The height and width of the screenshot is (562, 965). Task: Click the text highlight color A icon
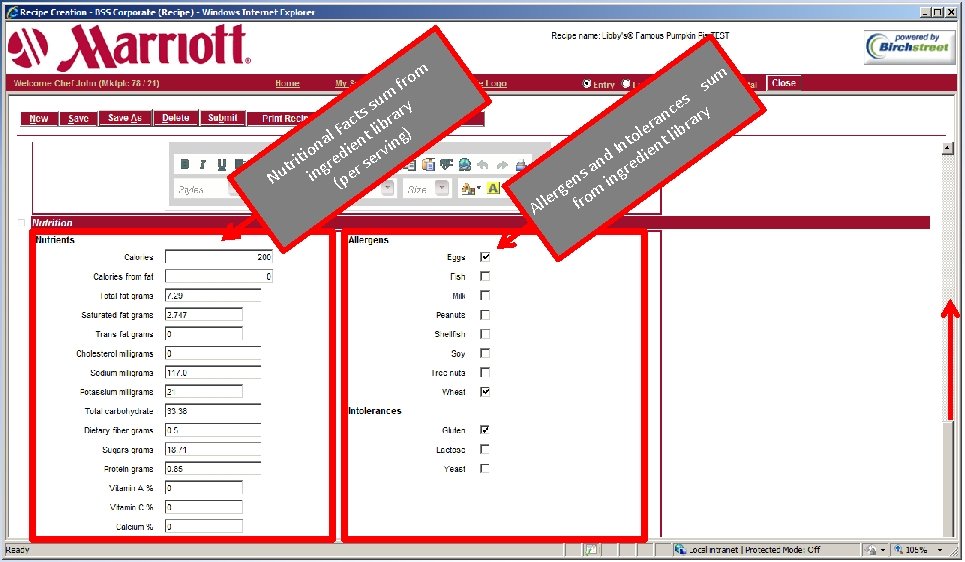pyautogui.click(x=494, y=188)
